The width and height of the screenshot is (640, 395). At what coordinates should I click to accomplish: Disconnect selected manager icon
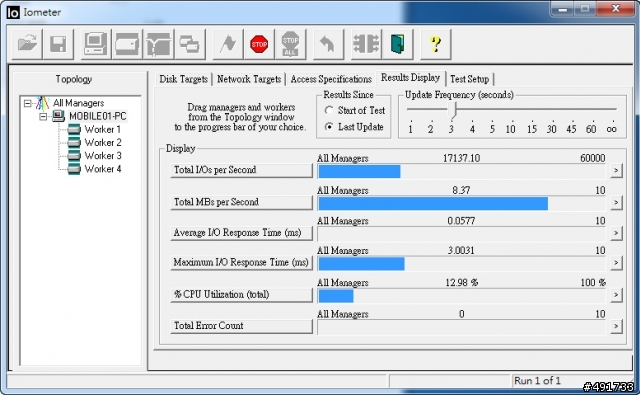[366, 44]
